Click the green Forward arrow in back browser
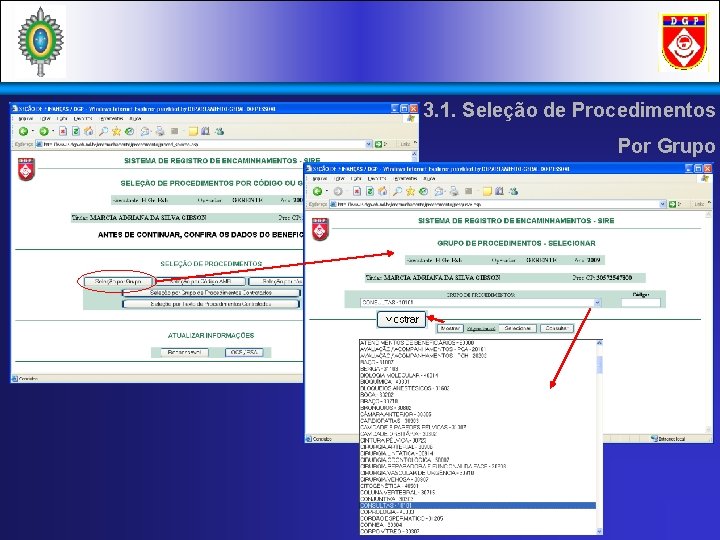Viewport: 720px width, 540px height. pyautogui.click(x=44, y=131)
